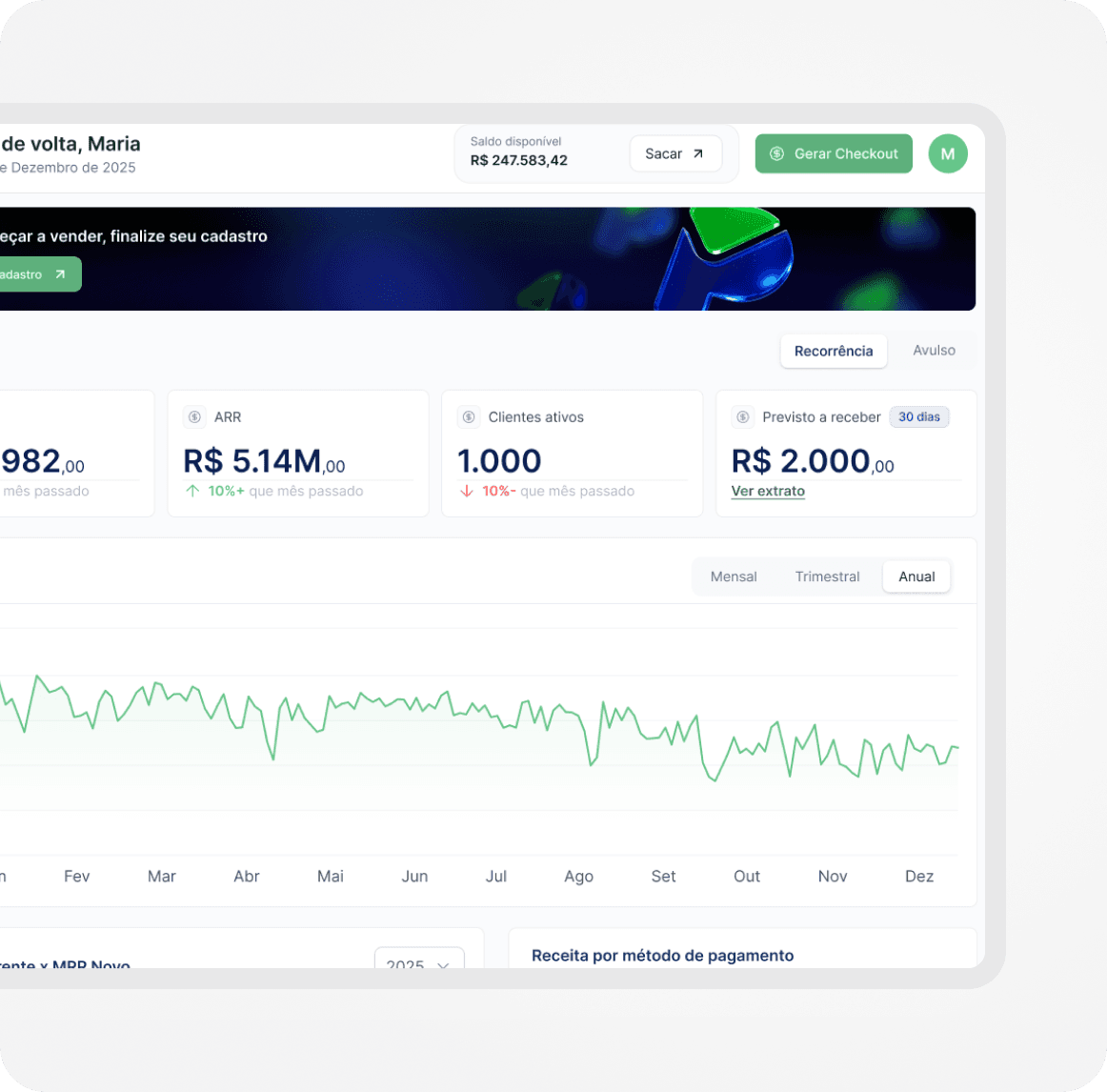Click the dollar icon beside Clientes ativos
The image size is (1107, 1092).
(467, 416)
